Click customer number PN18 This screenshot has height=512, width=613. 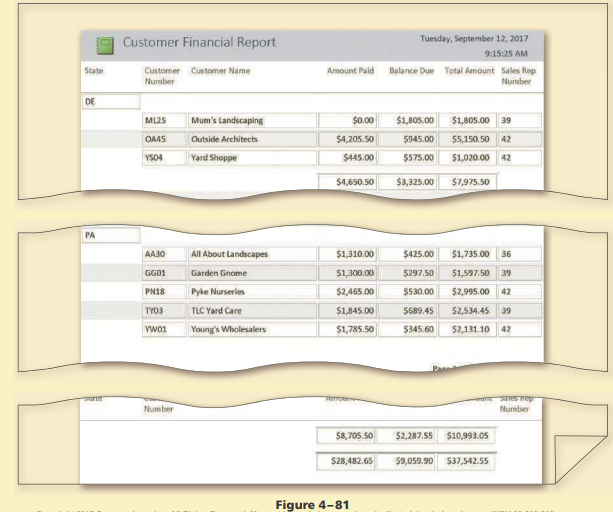(164, 292)
